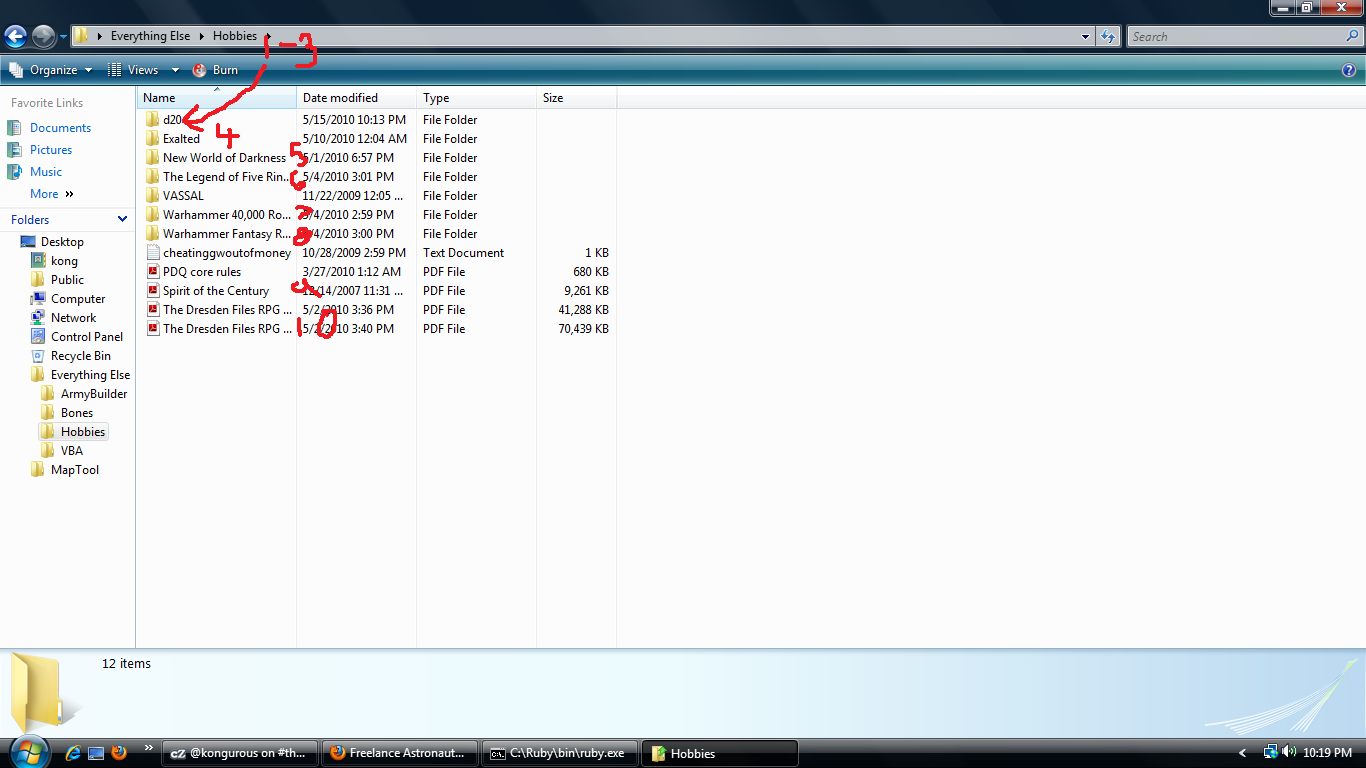The width and height of the screenshot is (1366, 768).
Task: Open the breadcrumb arrow before Everything Else
Action: click(x=99, y=36)
